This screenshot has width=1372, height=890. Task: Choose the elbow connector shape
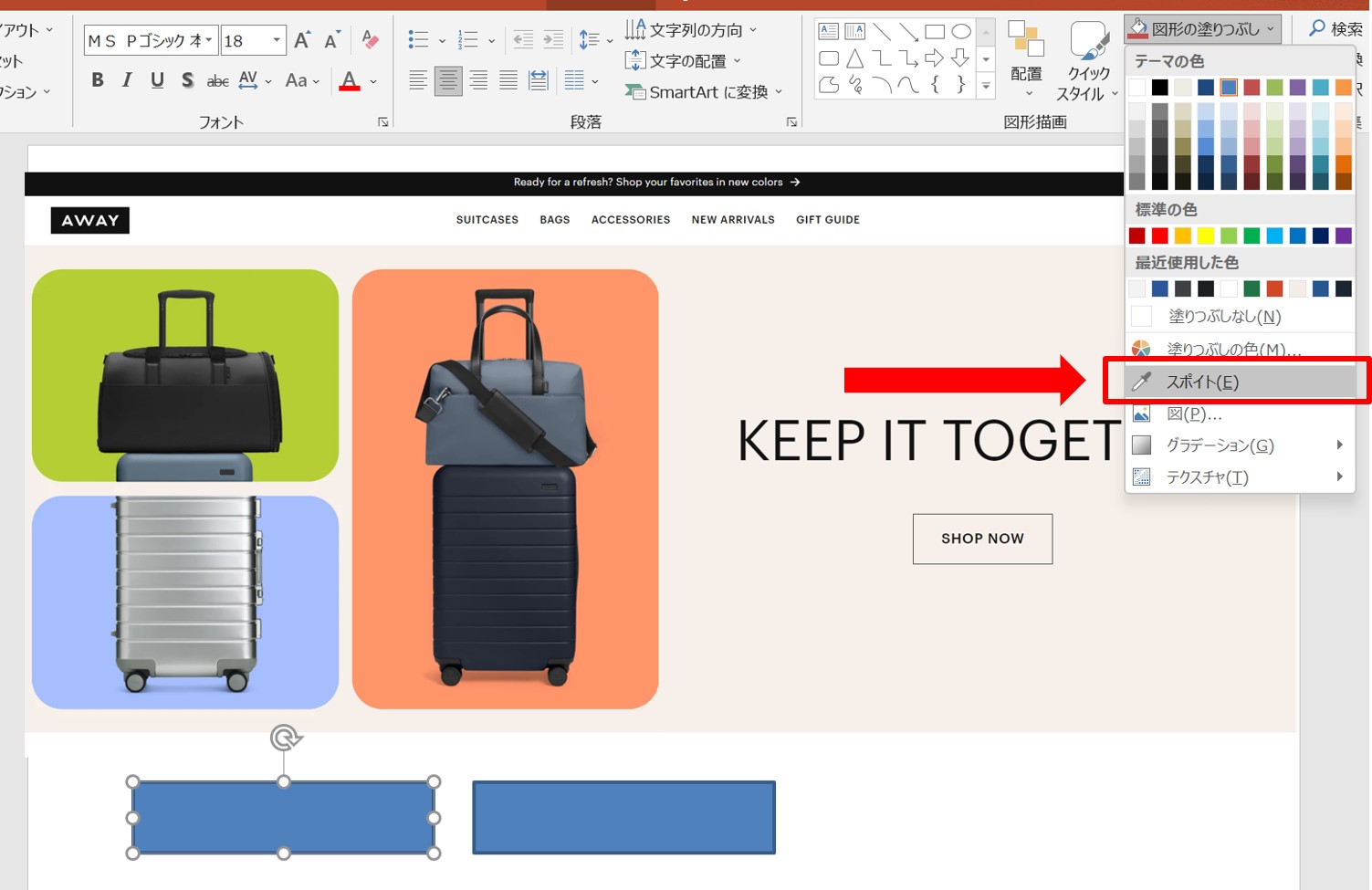[882, 58]
